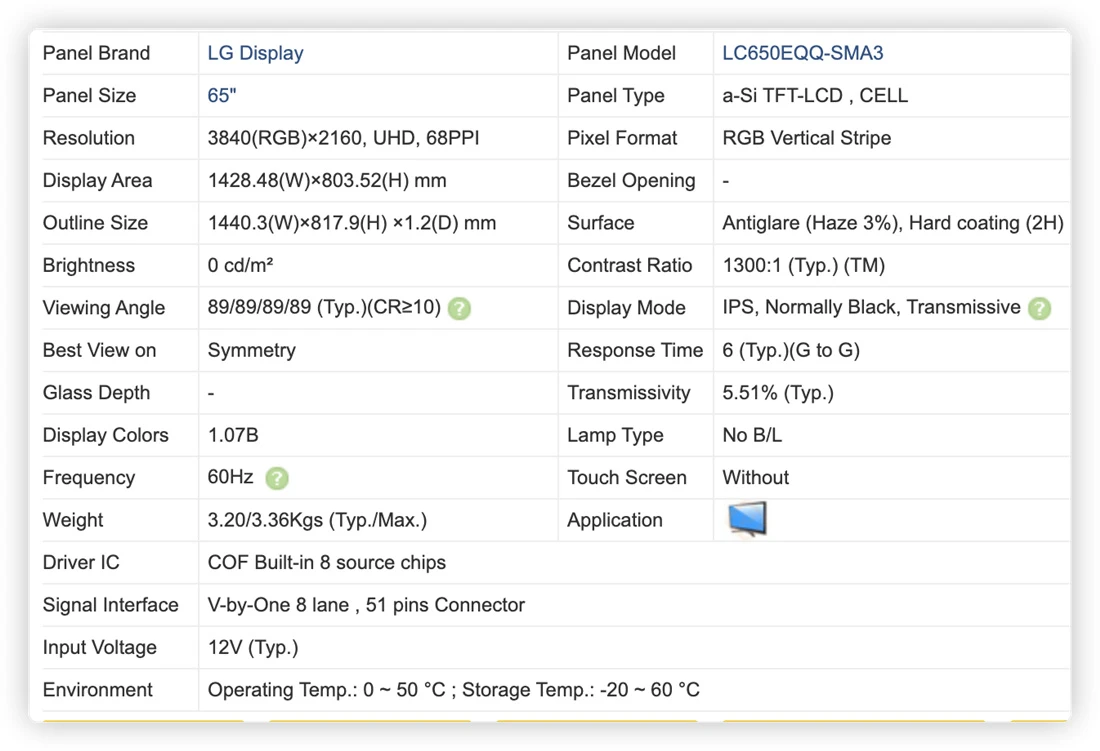Screen dimensions: 1100x751
Task: Click the Signal Interface V-by-One value
Action: coord(366,605)
